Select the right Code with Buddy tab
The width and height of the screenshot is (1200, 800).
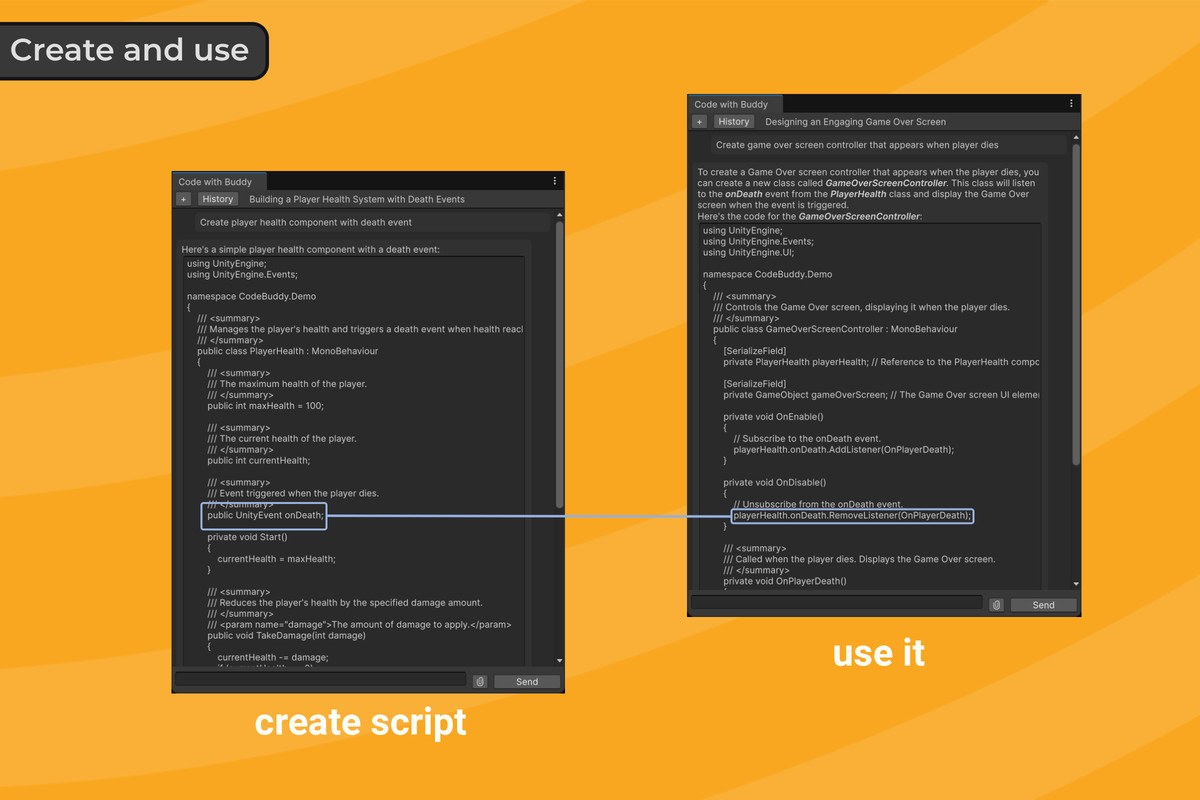[731, 104]
